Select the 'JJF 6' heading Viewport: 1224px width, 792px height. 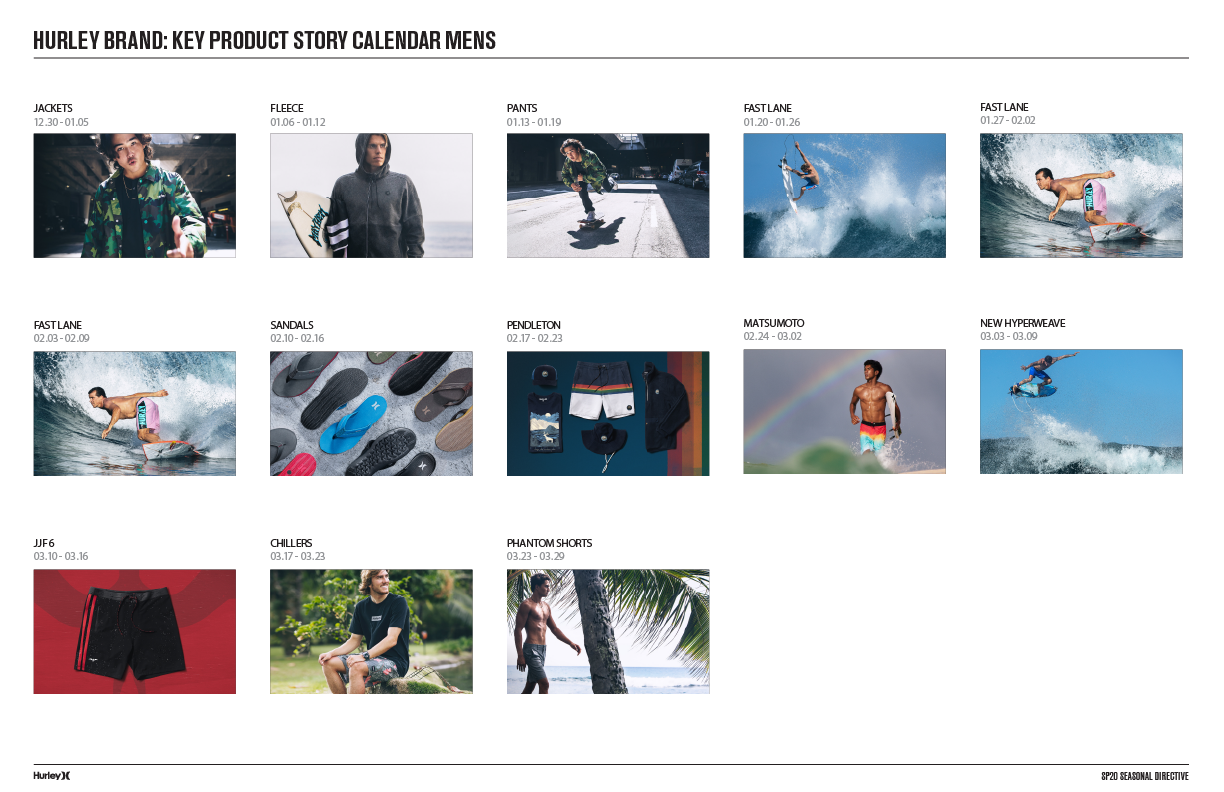click(44, 543)
